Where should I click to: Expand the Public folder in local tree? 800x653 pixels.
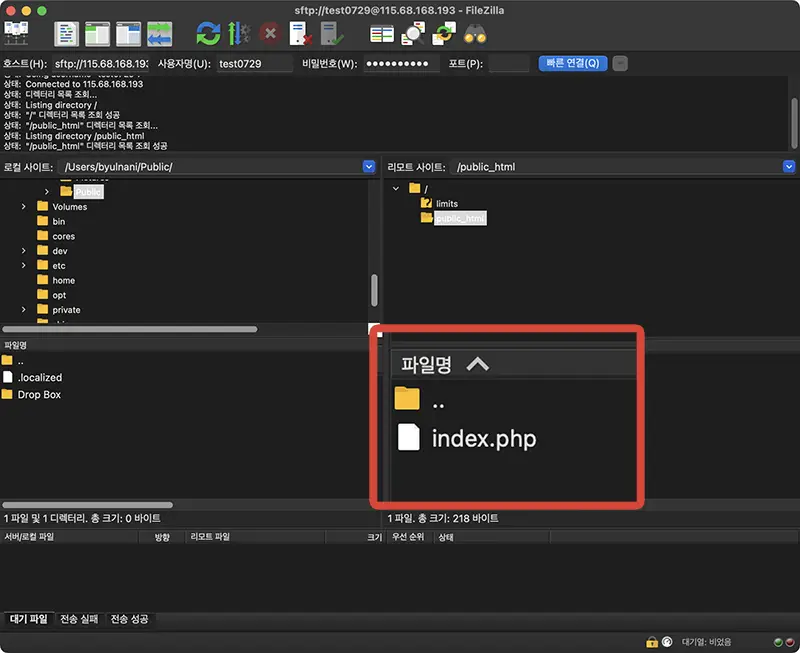[47, 192]
